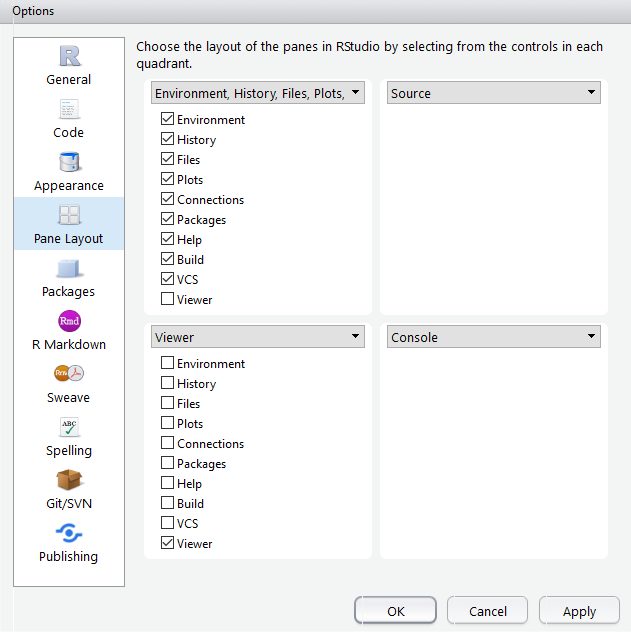The height and width of the screenshot is (632, 631).
Task: Switch to the General label in sidebar
Action: click(x=68, y=79)
